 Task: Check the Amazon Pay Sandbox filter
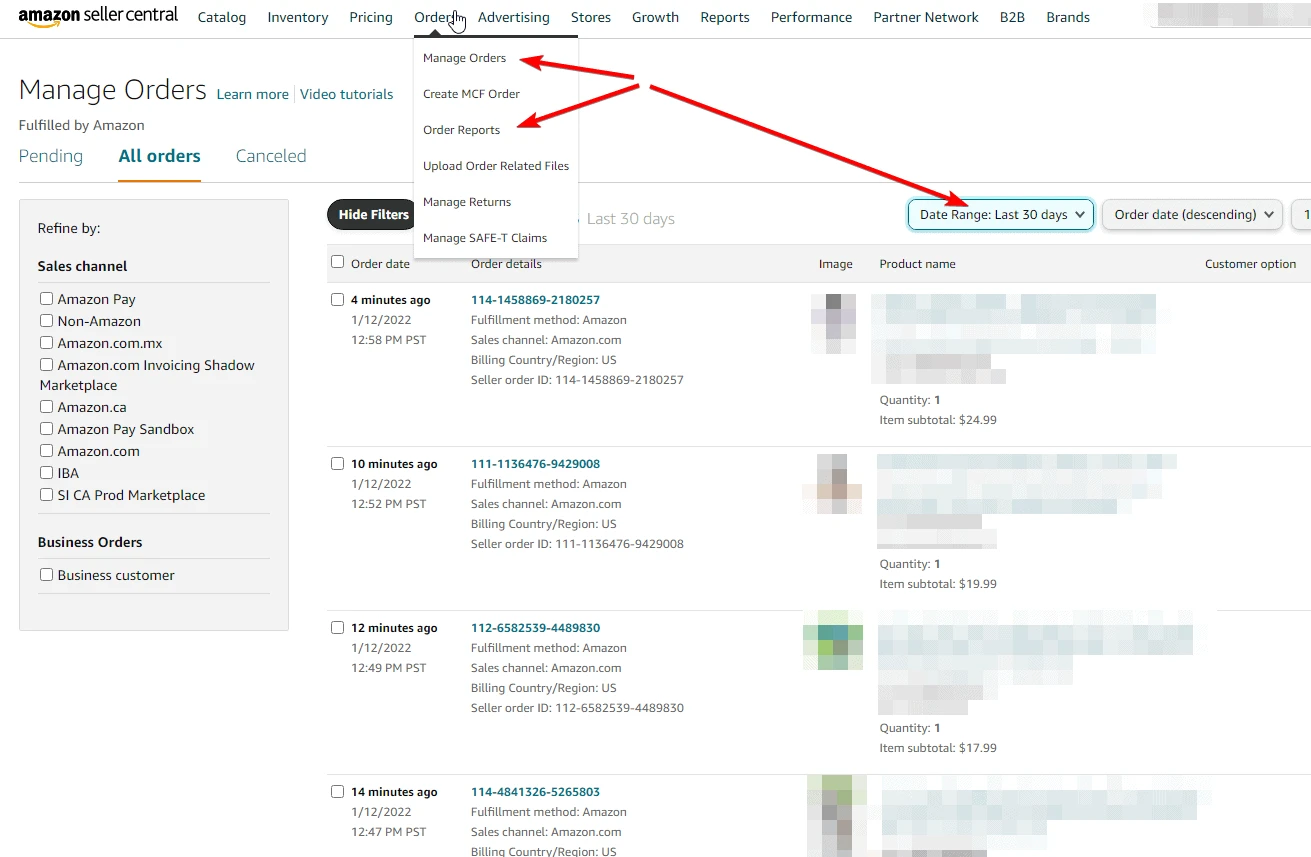46,428
